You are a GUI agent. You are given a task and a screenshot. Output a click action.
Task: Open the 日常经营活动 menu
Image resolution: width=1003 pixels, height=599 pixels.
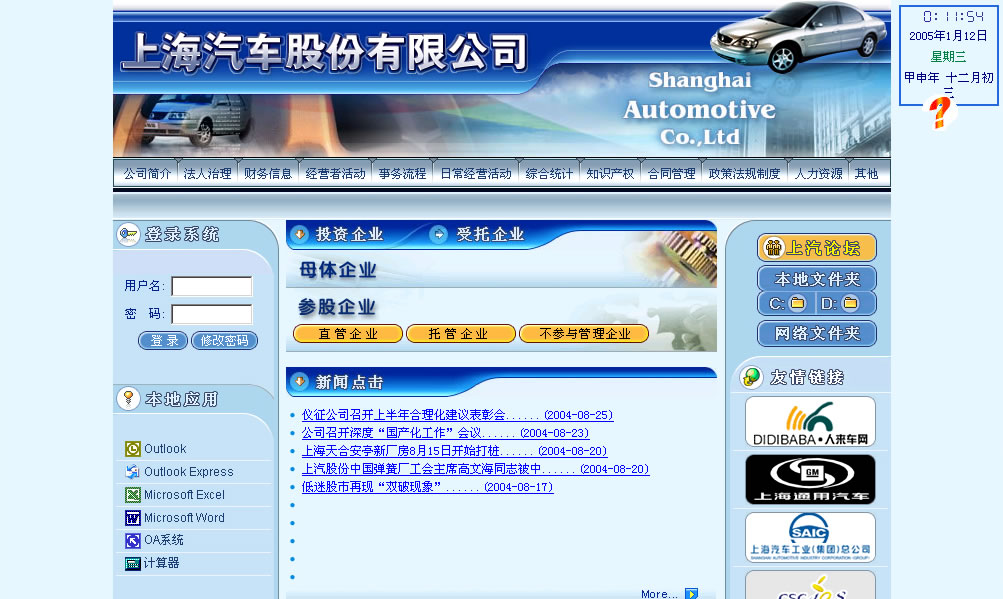476,173
